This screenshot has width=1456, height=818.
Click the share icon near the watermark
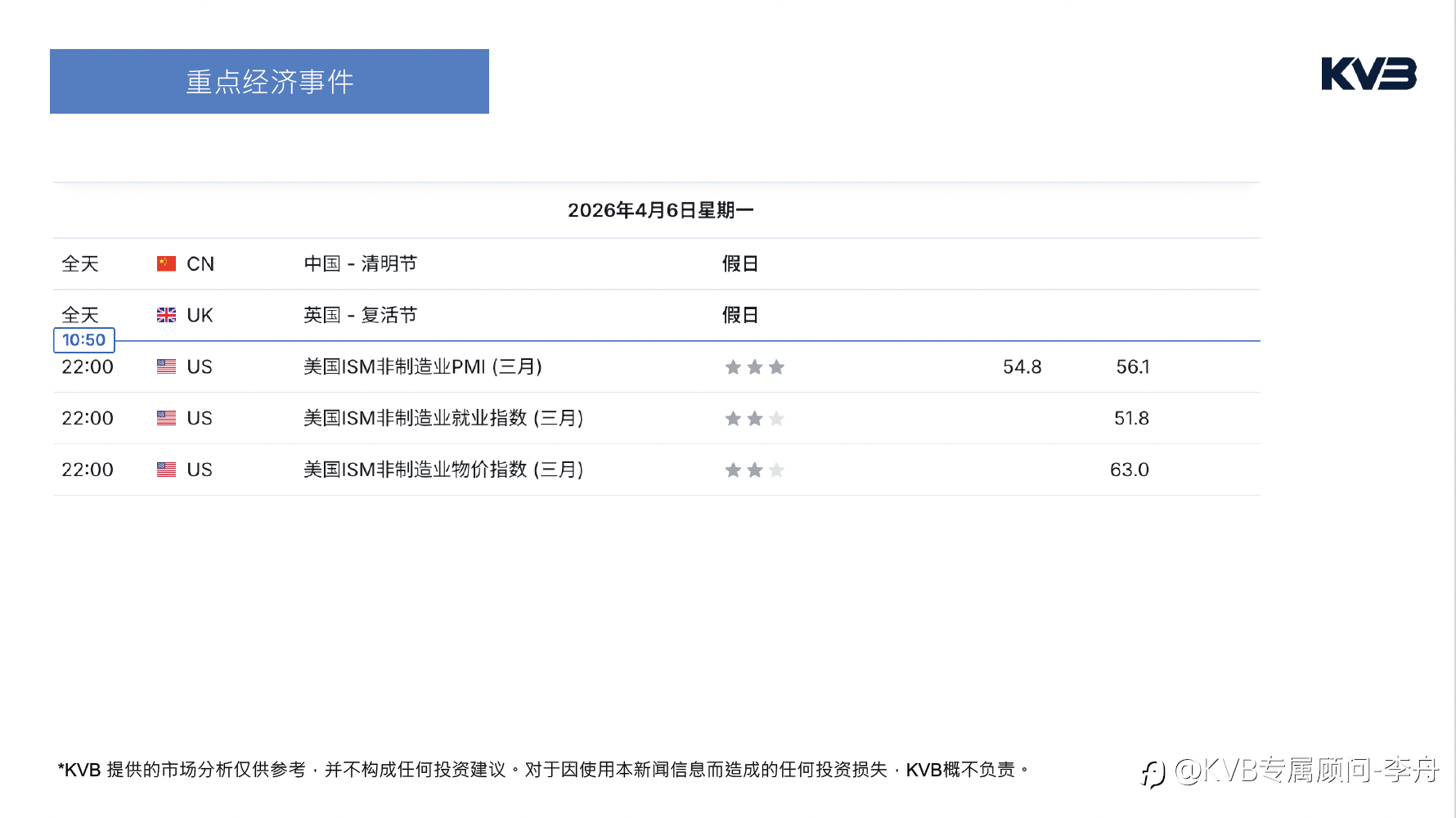click(x=1153, y=773)
